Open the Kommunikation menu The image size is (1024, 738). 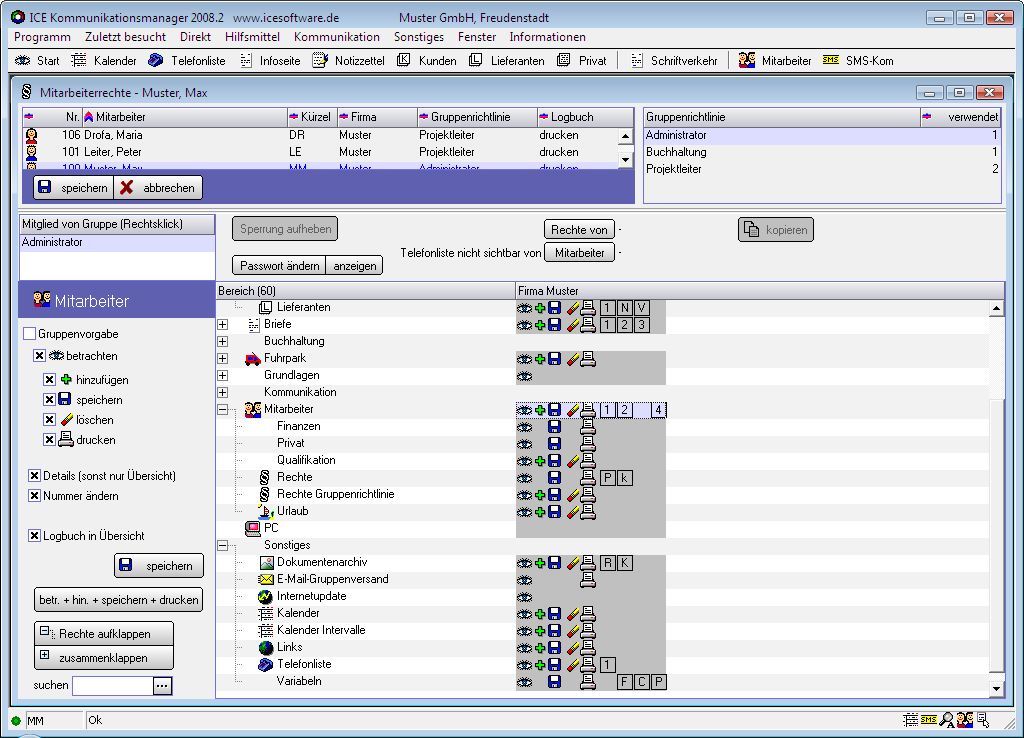[337, 37]
